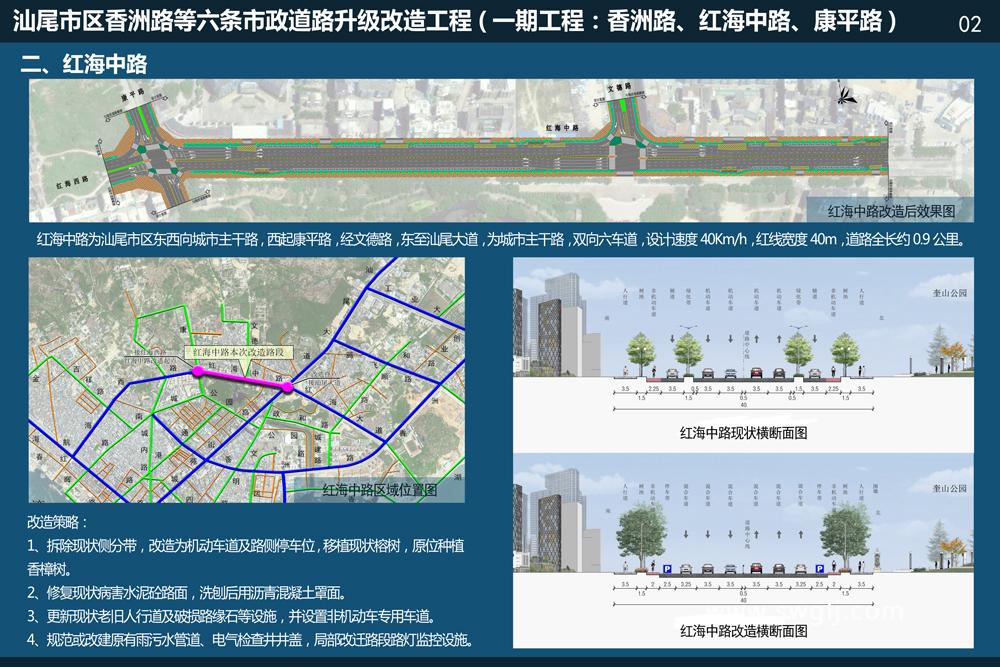Click the caption 红海中路改造横断面图
Viewport: 1000px width, 667px height.
click(743, 630)
